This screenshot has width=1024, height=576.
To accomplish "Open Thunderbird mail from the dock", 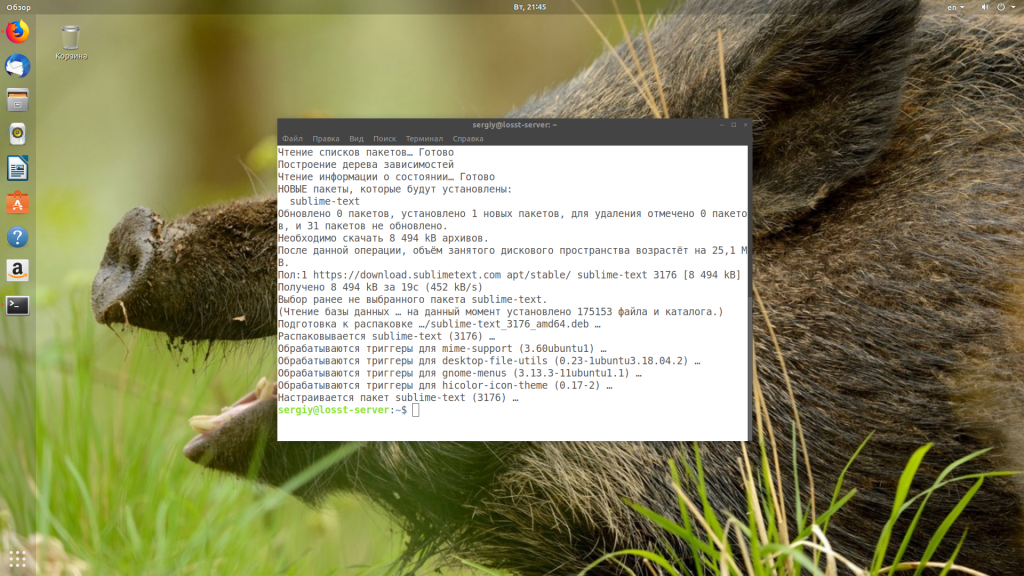I will 17,66.
